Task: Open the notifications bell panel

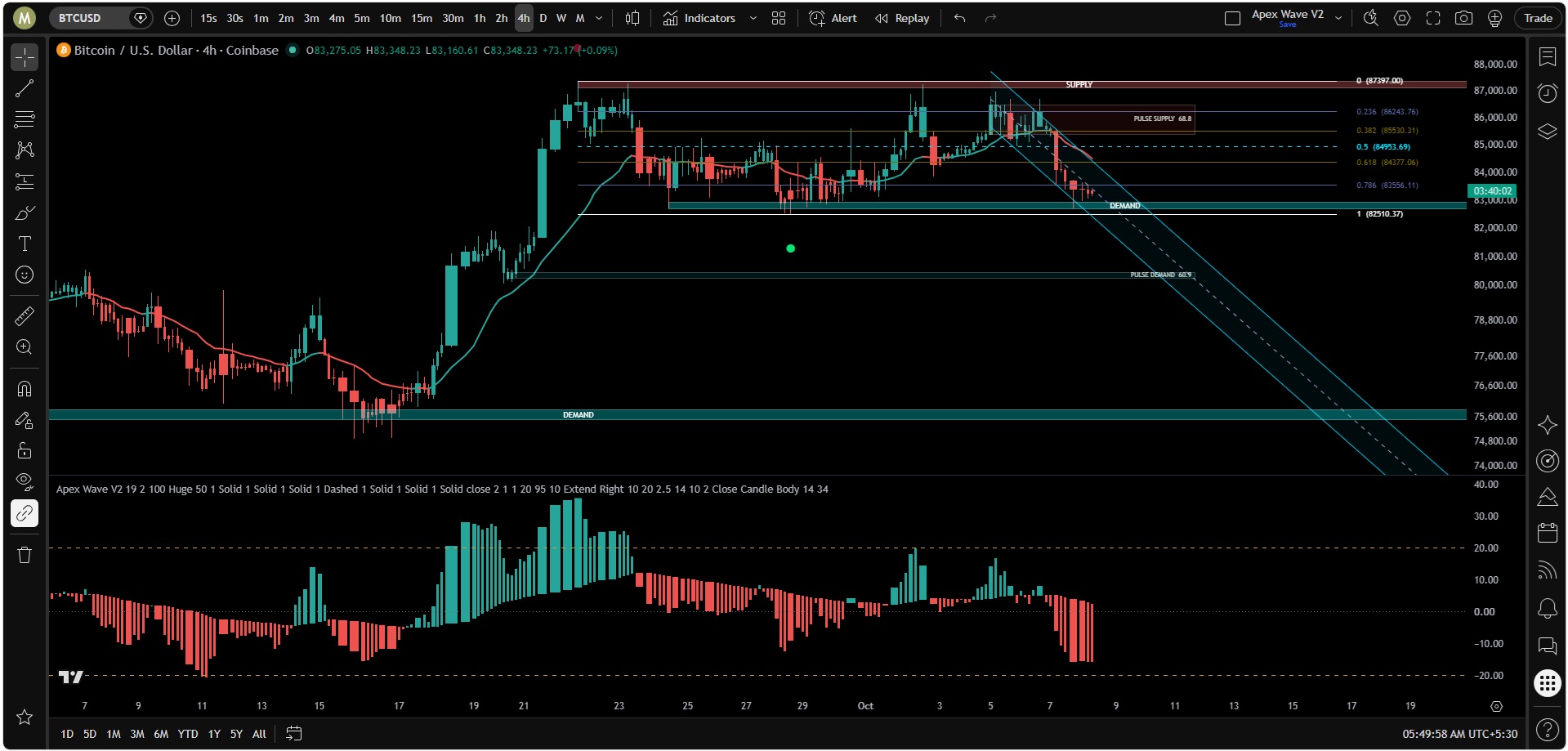Action: pyautogui.click(x=1548, y=608)
